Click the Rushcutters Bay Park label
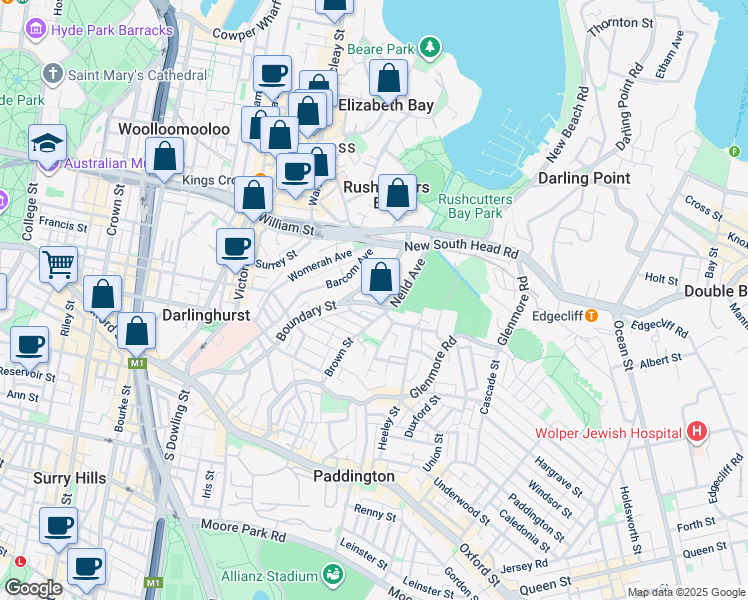The width and height of the screenshot is (748, 600). [x=475, y=206]
